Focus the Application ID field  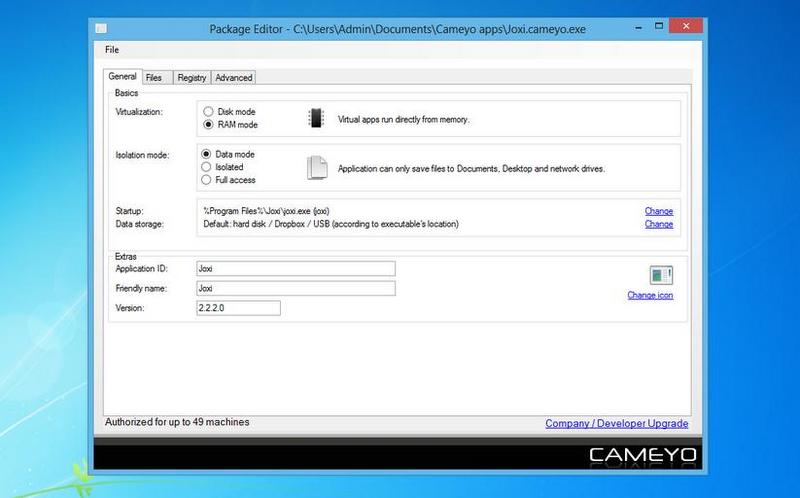click(x=296, y=268)
